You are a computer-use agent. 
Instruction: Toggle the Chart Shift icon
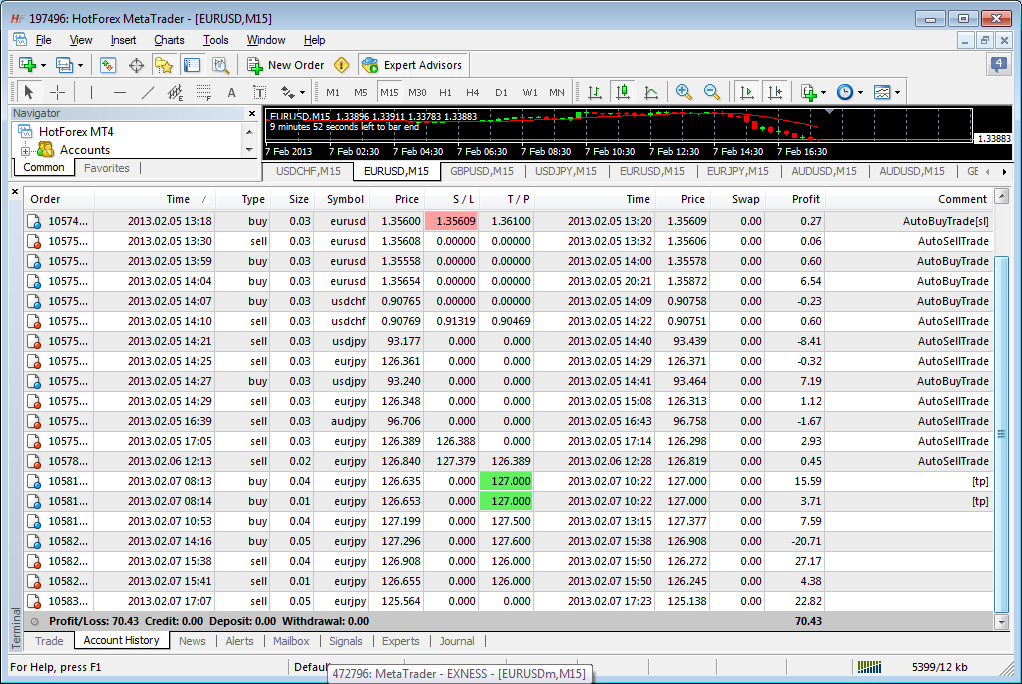tap(775, 92)
